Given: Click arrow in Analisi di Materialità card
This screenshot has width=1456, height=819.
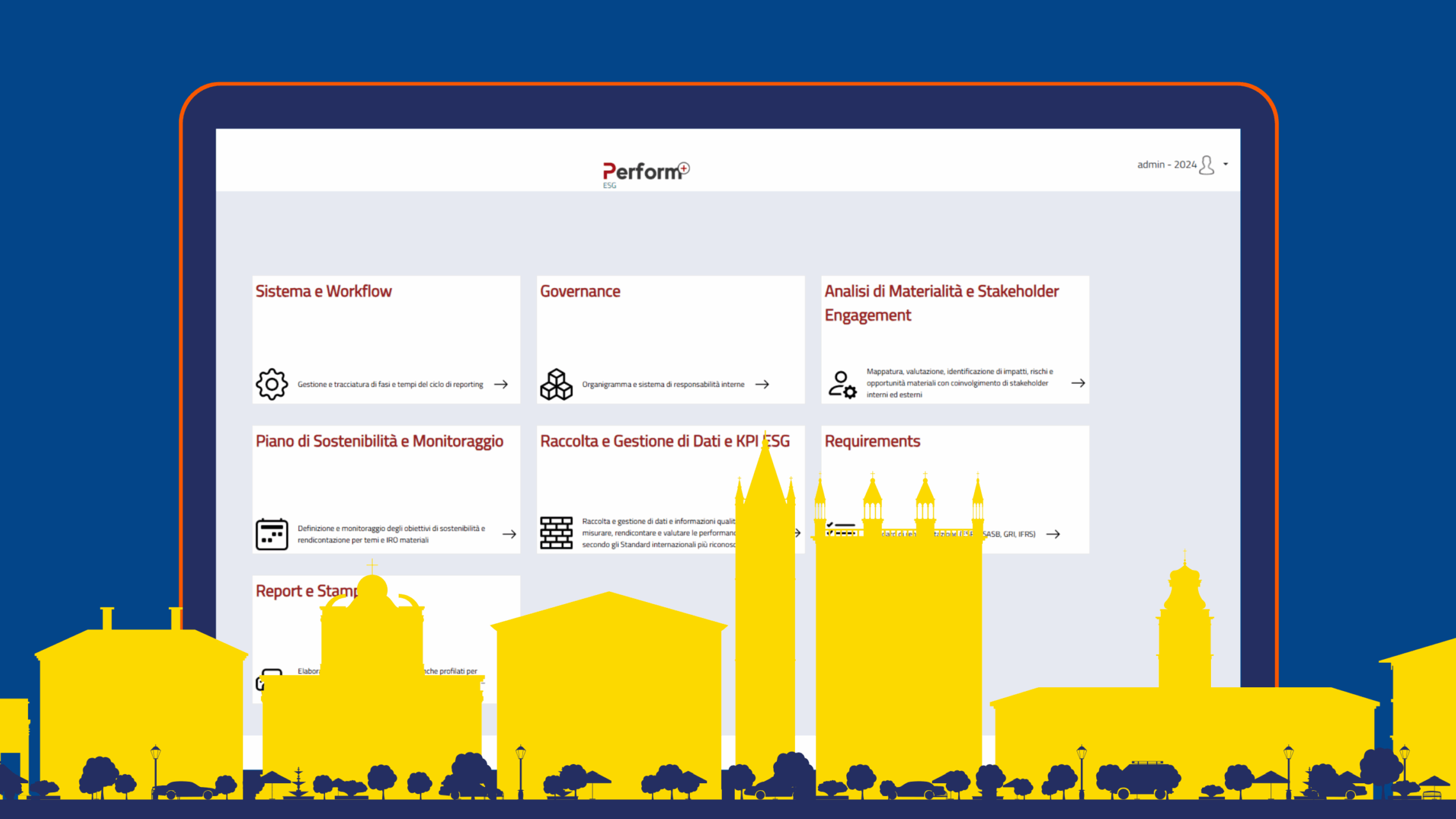Looking at the screenshot, I should (x=1078, y=383).
